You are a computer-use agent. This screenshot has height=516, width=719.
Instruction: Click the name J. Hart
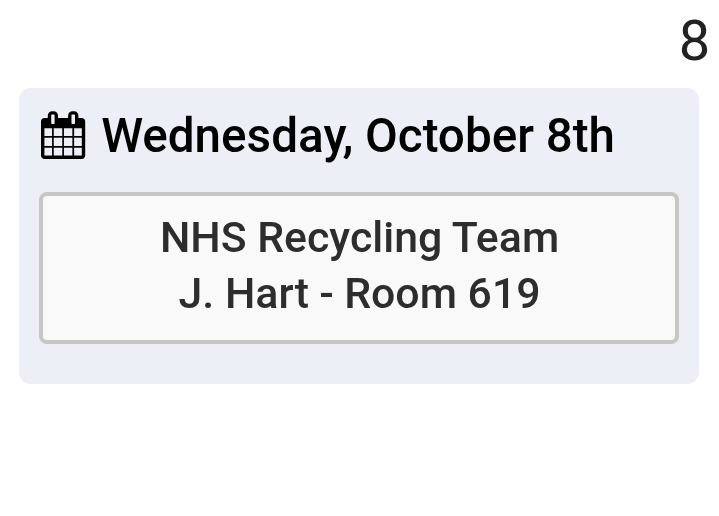click(x=243, y=295)
